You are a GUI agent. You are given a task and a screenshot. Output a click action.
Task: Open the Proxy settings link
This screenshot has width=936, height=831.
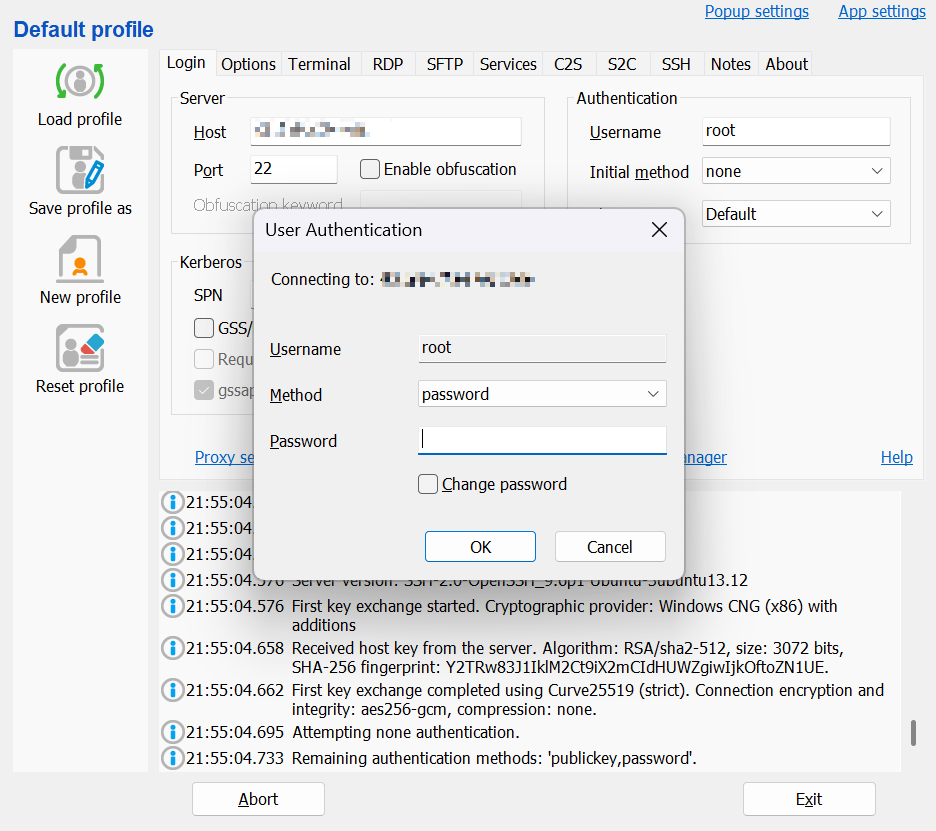(x=224, y=457)
